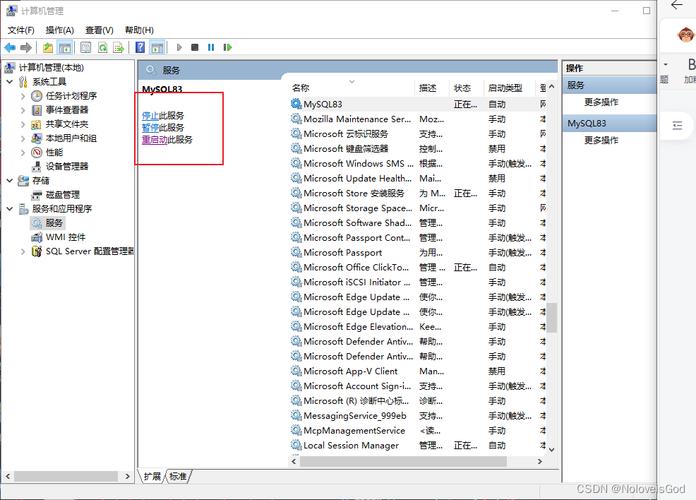Click the 停止 service link
Viewport: 696px width, 500px height.
150,115
